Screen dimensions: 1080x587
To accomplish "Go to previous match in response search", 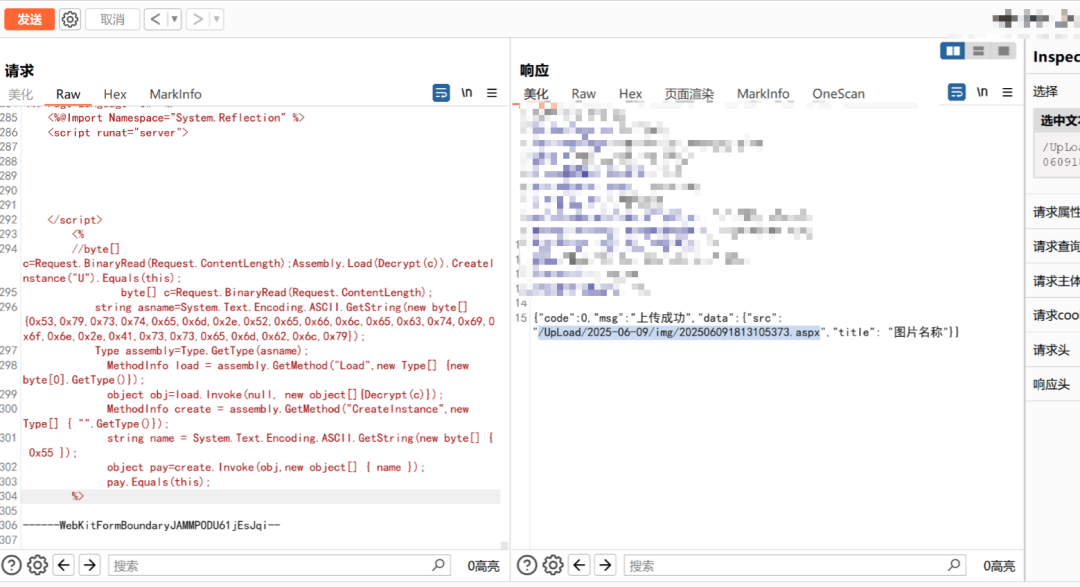I will coord(579,566).
